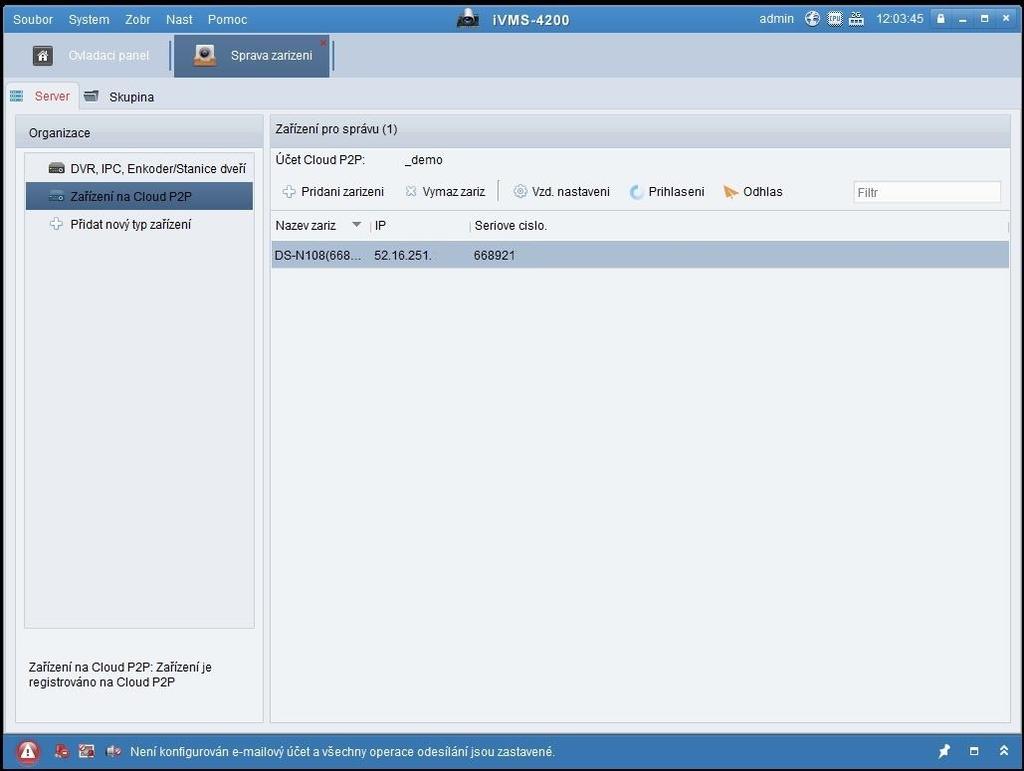Click the serial number 668921 cell
This screenshot has width=1024, height=771.
click(x=494, y=255)
